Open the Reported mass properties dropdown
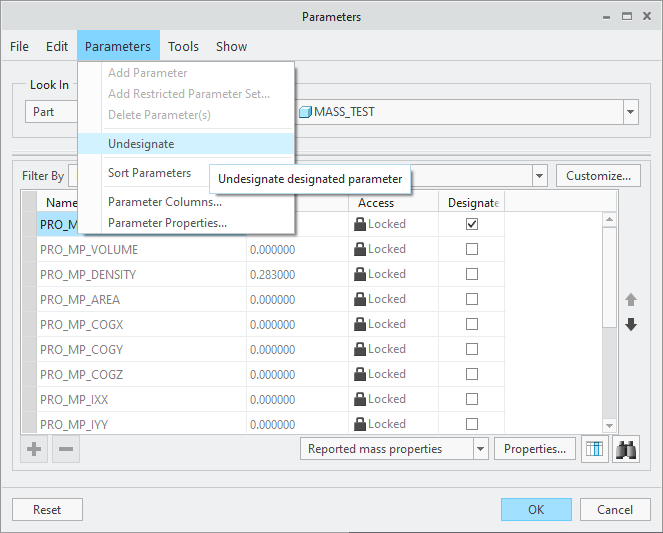Screen dimensions: 663x533 click(481, 449)
